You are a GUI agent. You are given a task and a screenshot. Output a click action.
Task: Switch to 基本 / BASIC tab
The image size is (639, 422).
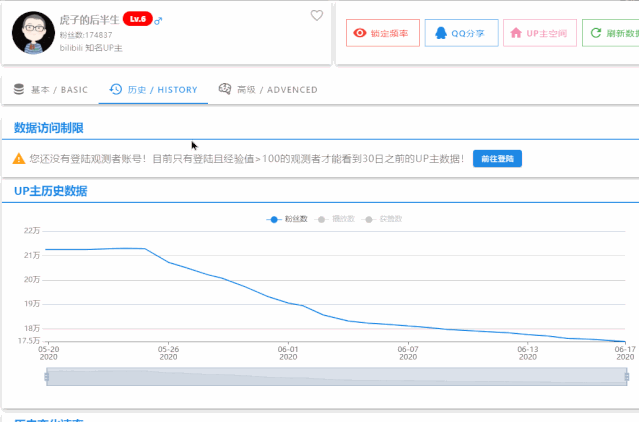click(x=51, y=89)
